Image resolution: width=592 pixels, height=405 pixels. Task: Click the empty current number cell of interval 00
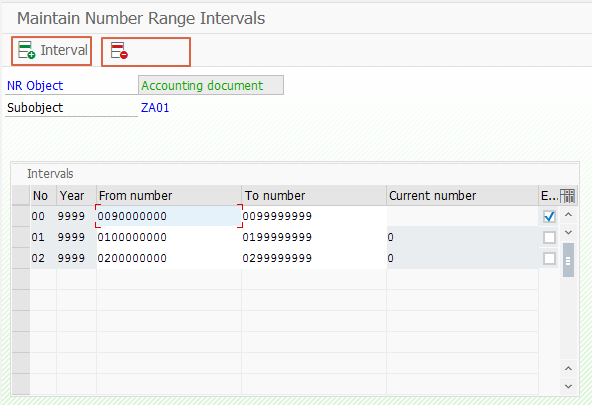pyautogui.click(x=462, y=216)
